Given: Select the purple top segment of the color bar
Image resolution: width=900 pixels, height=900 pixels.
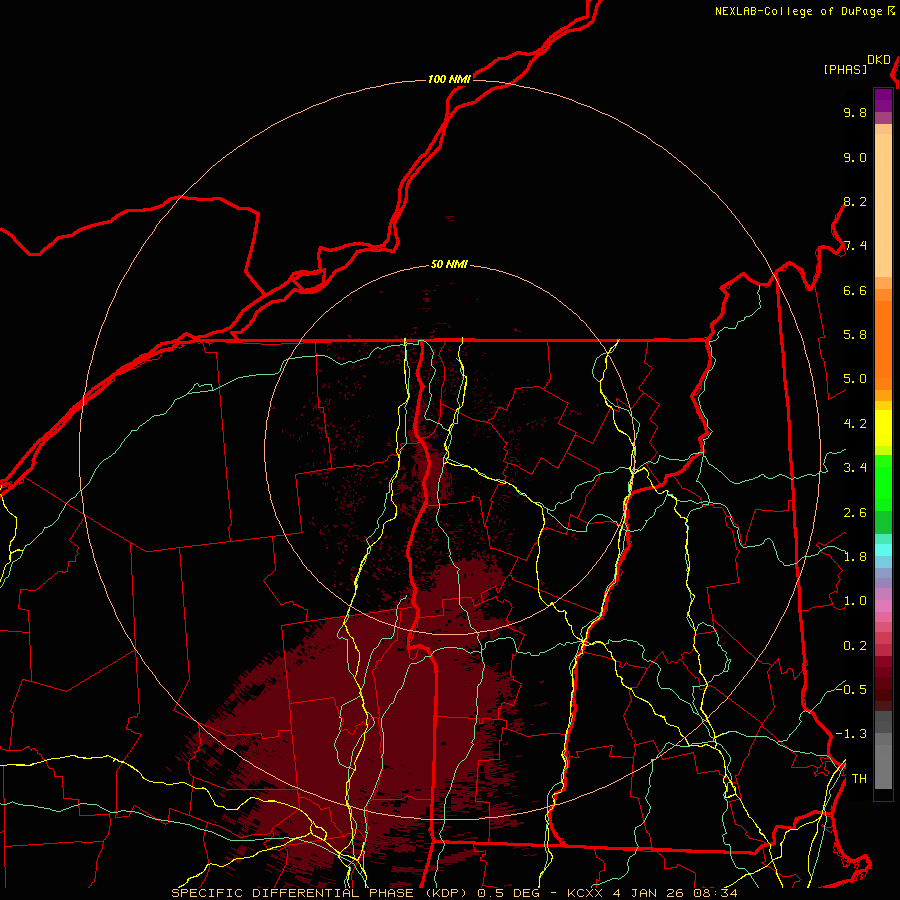Looking at the screenshot, I should click(x=883, y=101).
